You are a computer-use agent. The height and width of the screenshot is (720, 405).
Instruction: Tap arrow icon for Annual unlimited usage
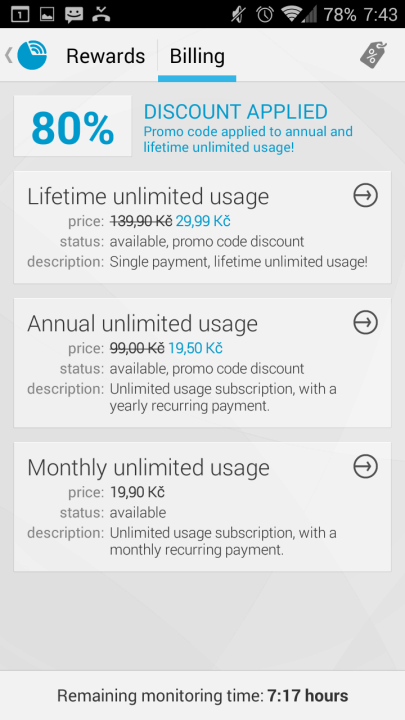[x=366, y=322]
